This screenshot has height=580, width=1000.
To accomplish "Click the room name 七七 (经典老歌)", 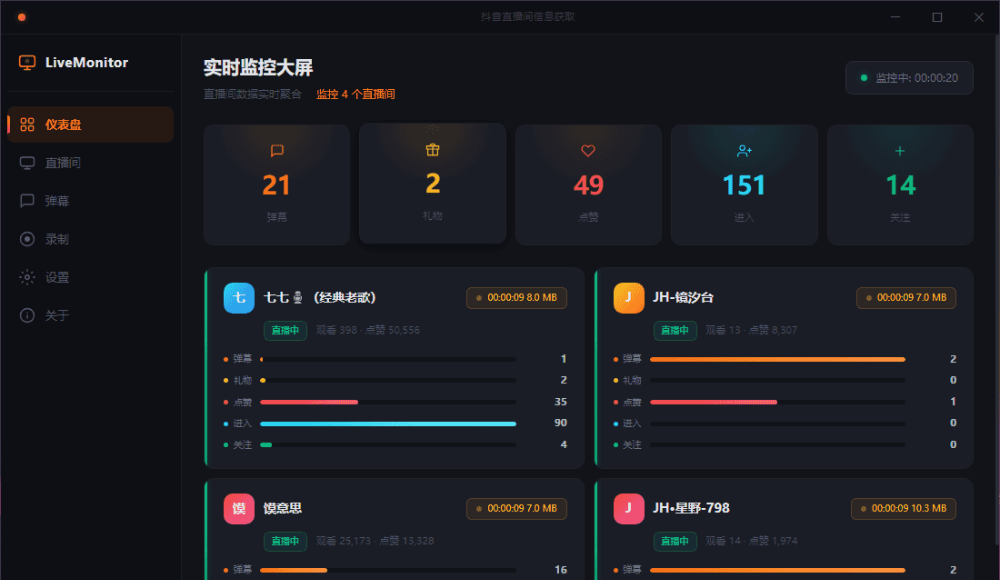I will pos(320,297).
